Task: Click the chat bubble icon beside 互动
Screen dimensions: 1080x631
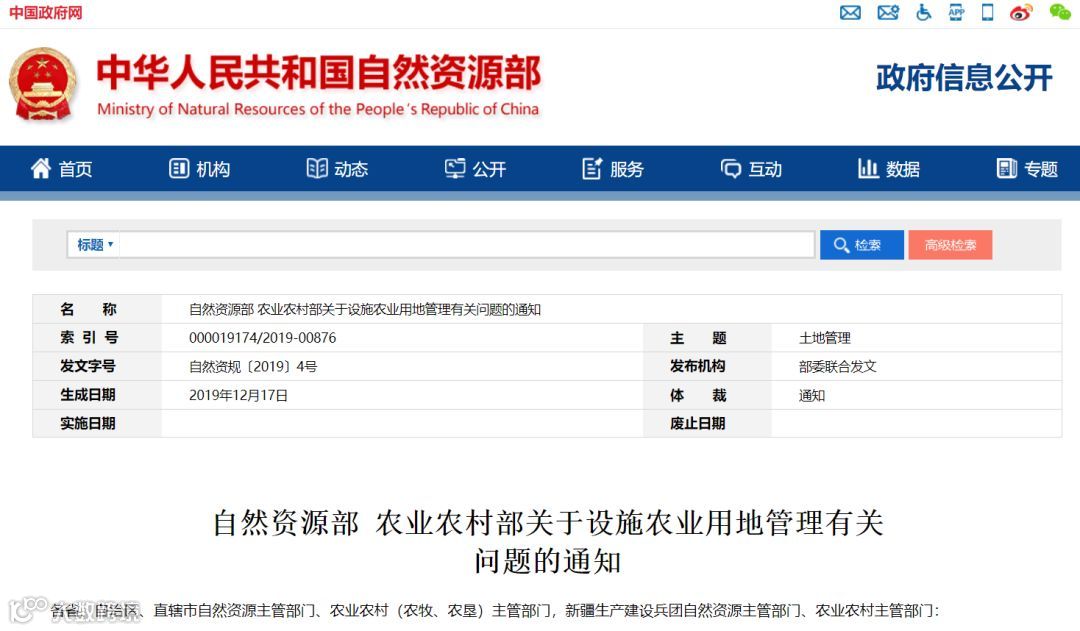Action: coord(731,168)
